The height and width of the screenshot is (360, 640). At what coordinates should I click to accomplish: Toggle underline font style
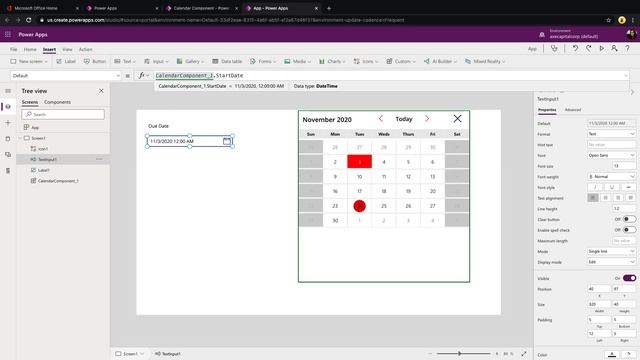(612, 187)
